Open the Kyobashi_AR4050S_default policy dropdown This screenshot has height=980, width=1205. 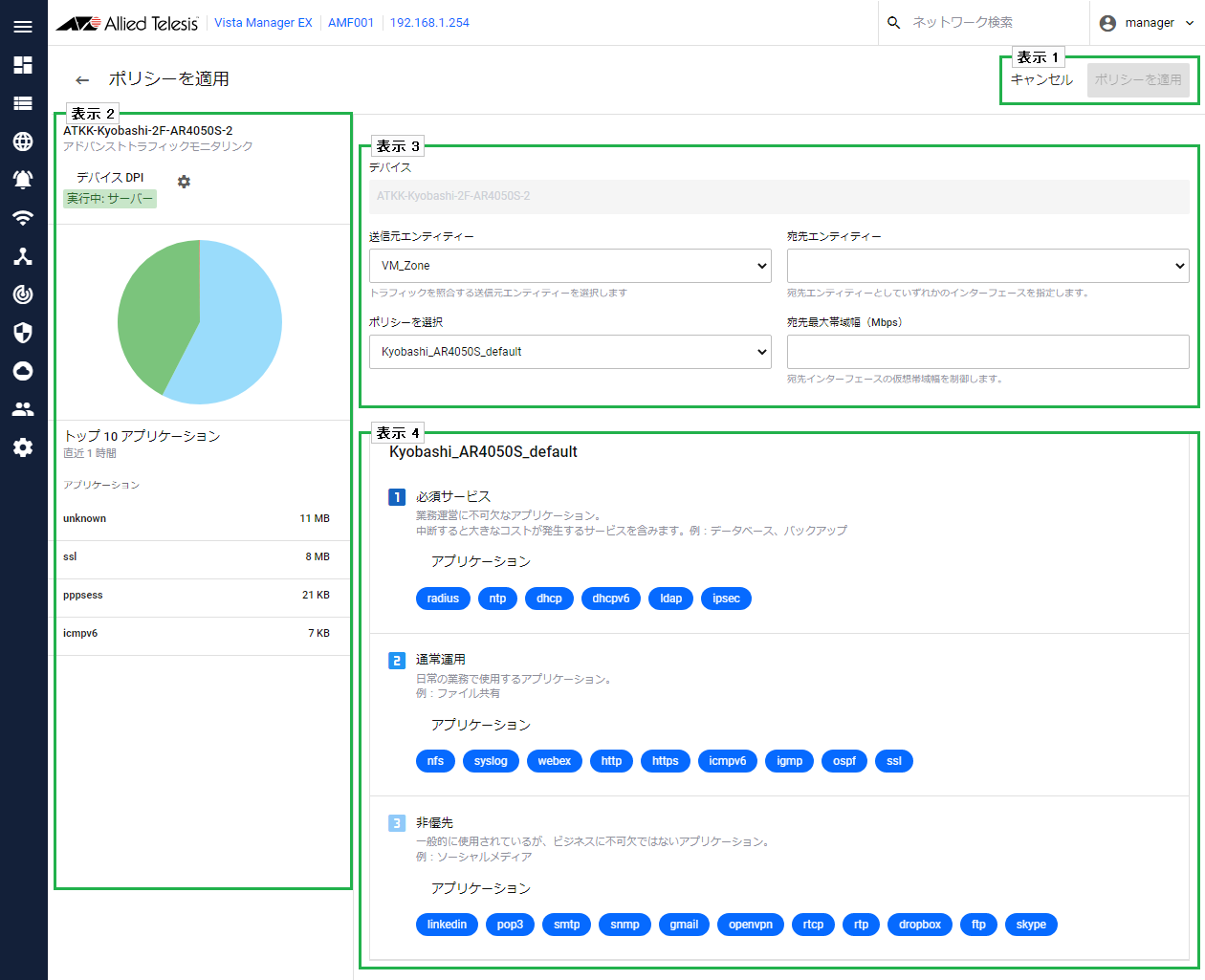point(570,352)
